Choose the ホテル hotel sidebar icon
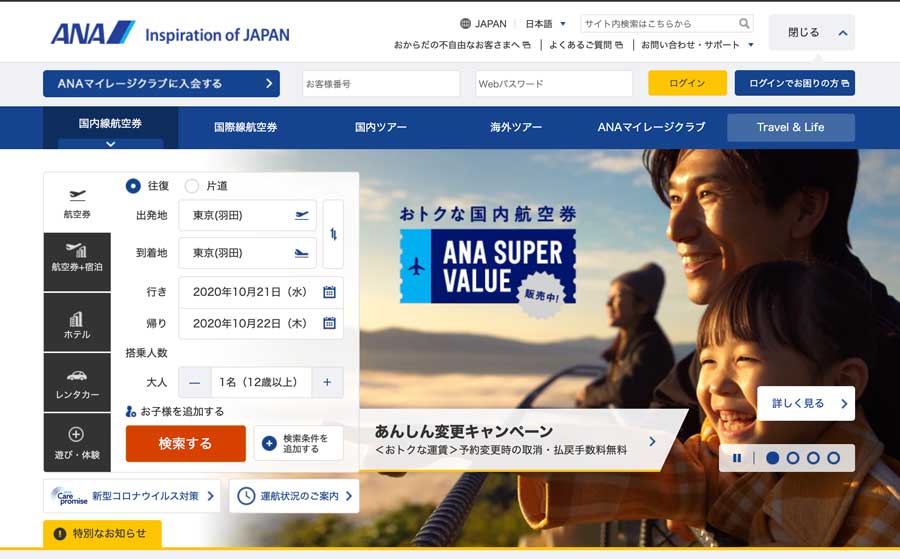 77,322
